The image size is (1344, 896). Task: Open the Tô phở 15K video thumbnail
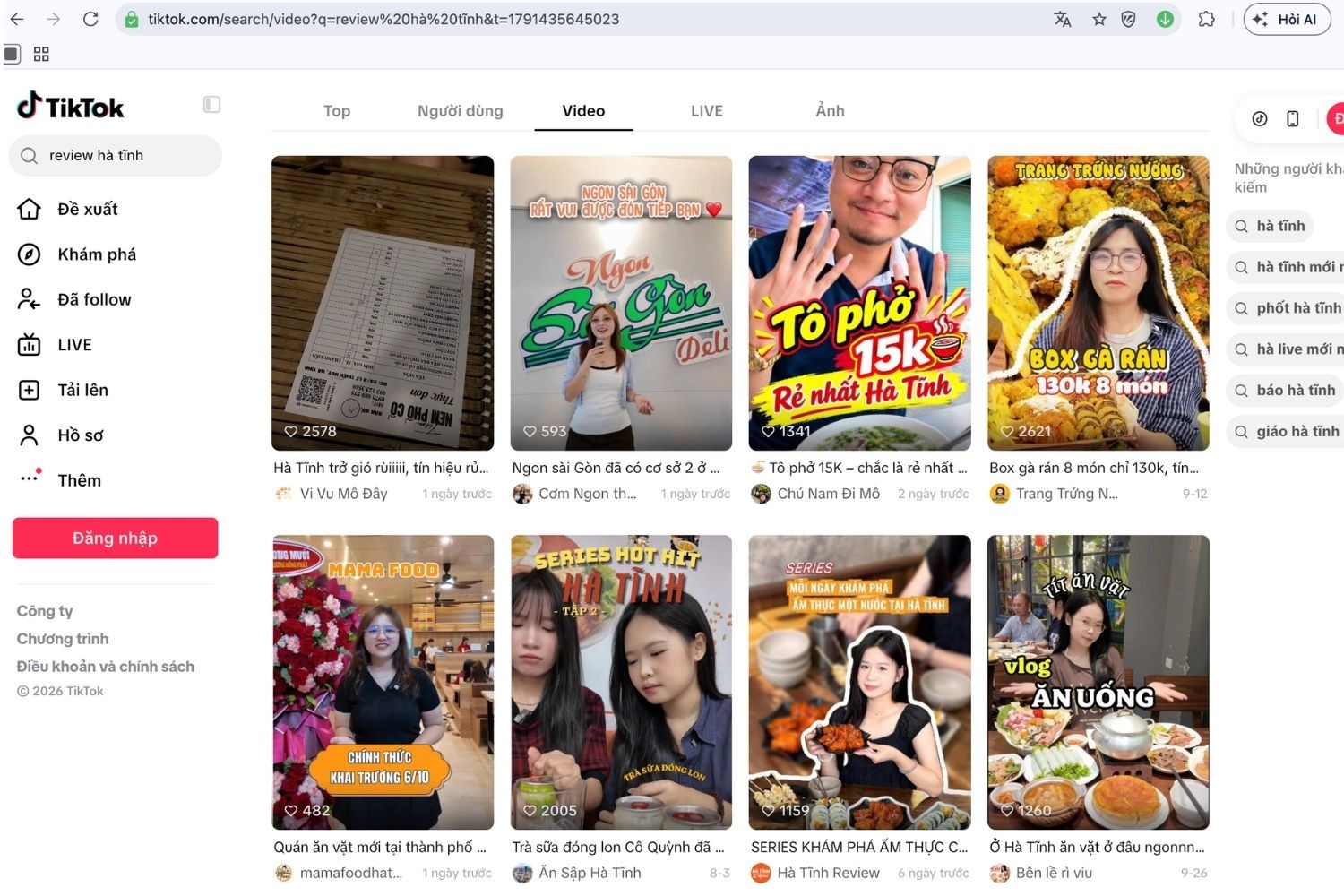click(860, 303)
